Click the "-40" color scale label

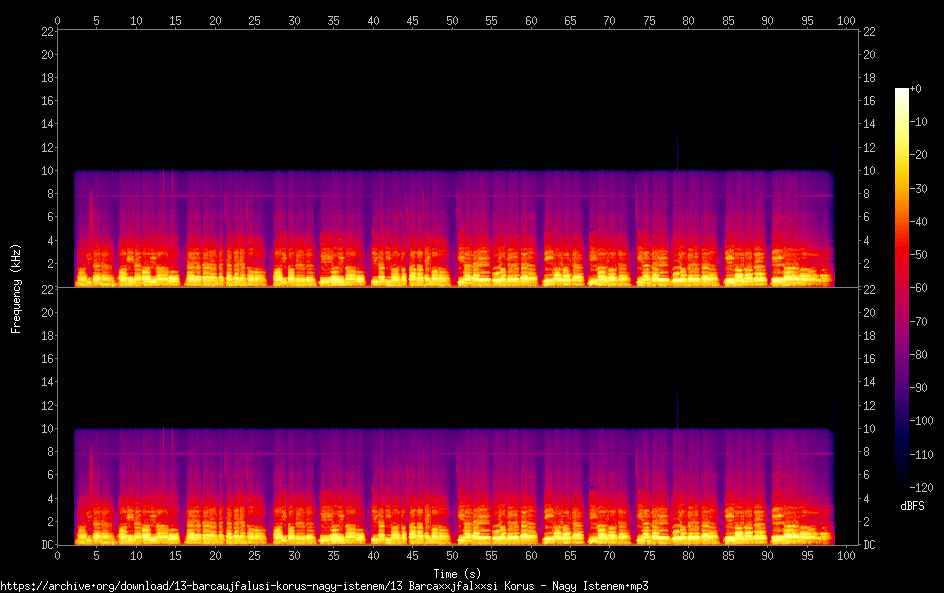[919, 222]
